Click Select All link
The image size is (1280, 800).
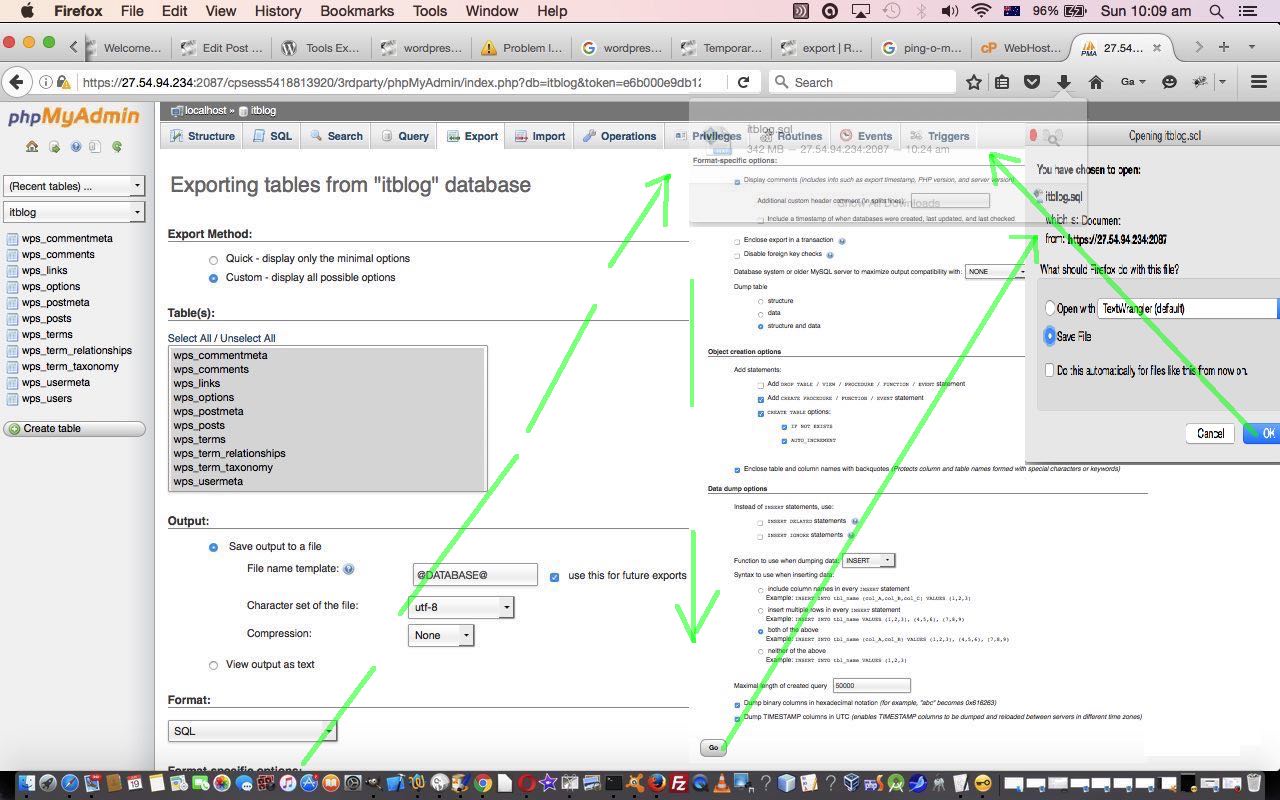coord(190,339)
